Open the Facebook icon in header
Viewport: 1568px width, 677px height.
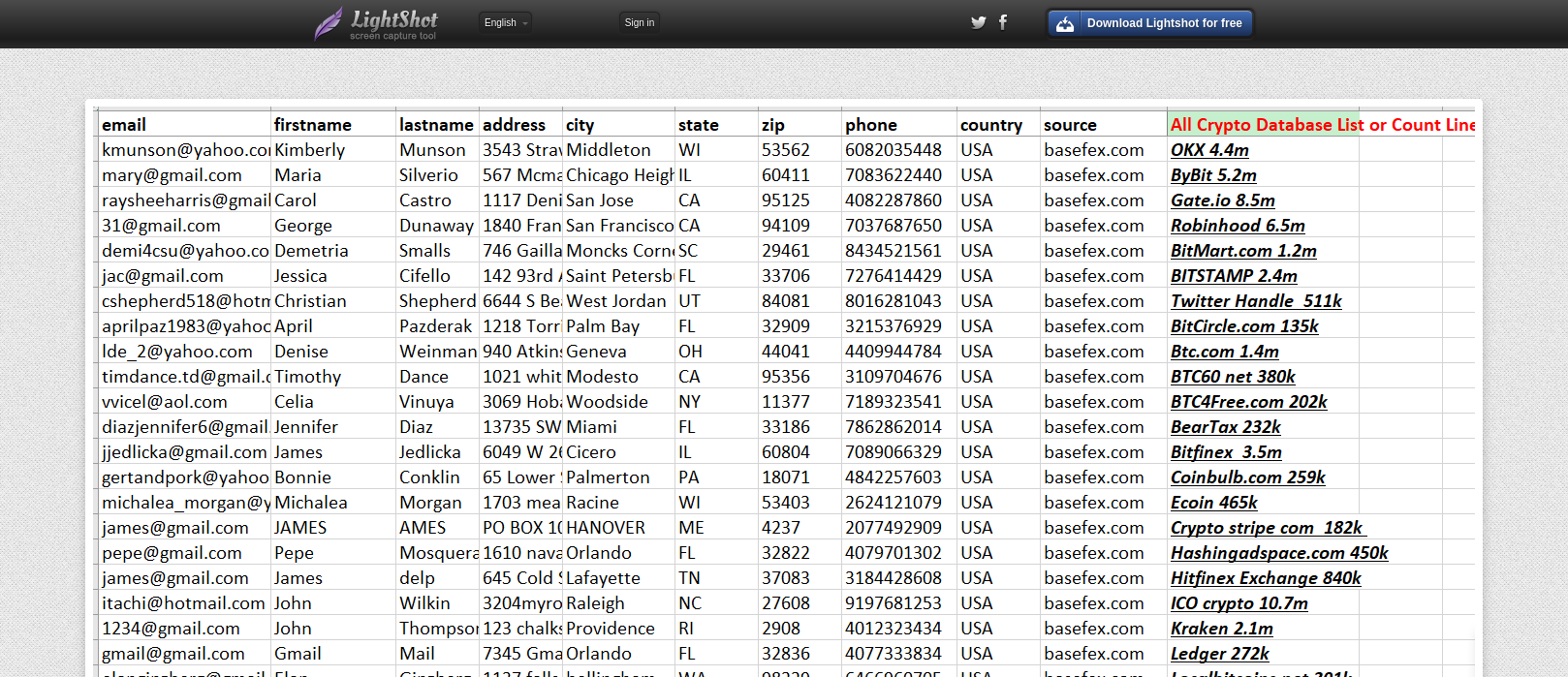pos(1003,21)
